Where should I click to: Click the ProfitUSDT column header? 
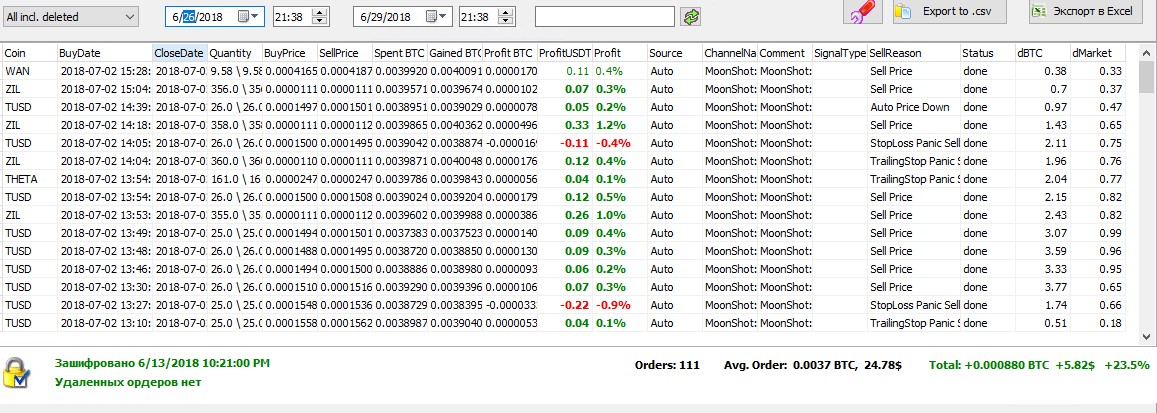click(564, 53)
